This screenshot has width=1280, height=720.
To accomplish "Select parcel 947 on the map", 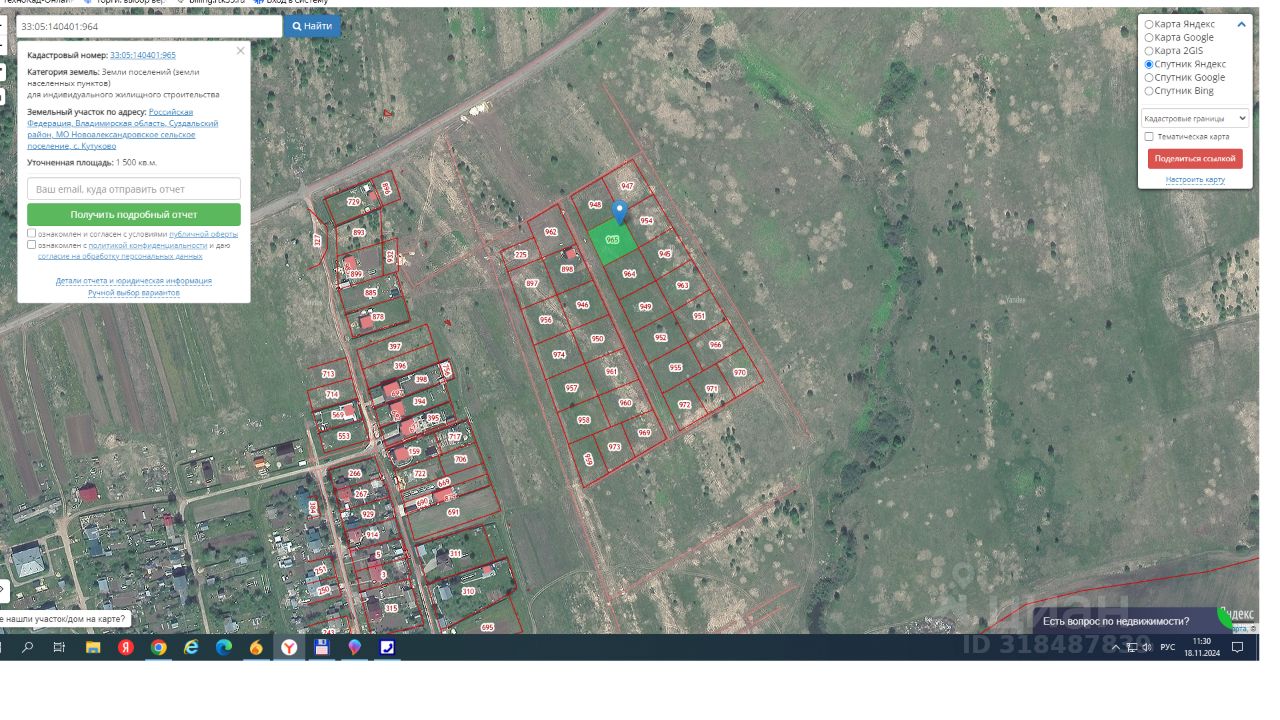I will click(627, 186).
